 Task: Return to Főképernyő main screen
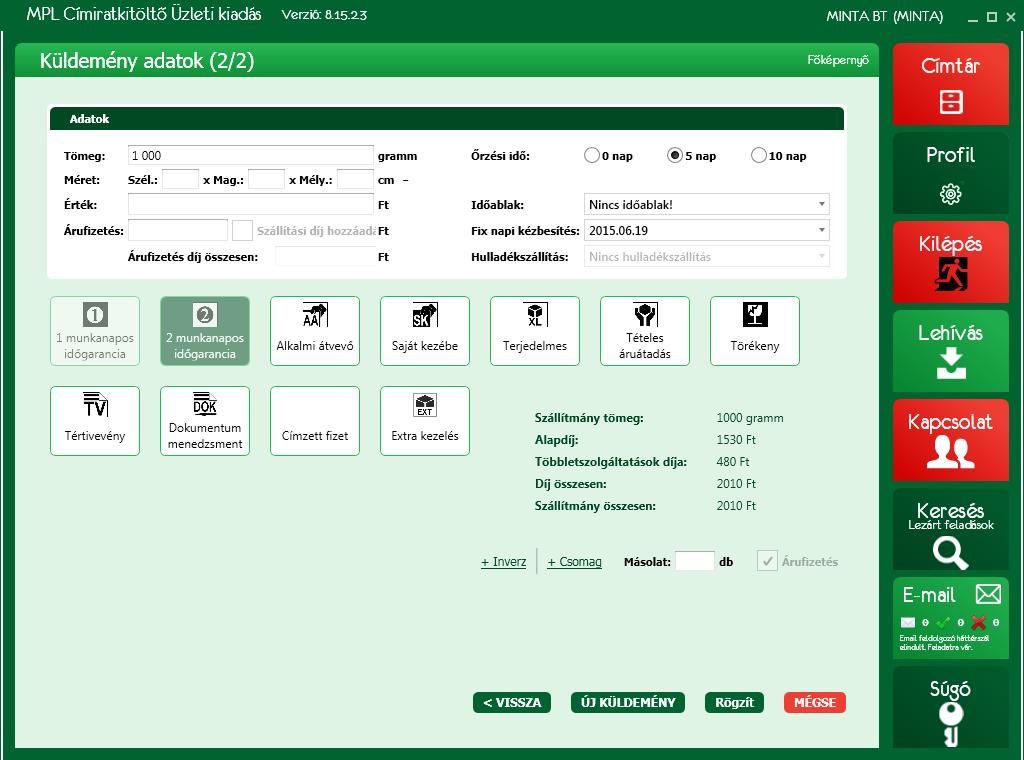point(838,60)
